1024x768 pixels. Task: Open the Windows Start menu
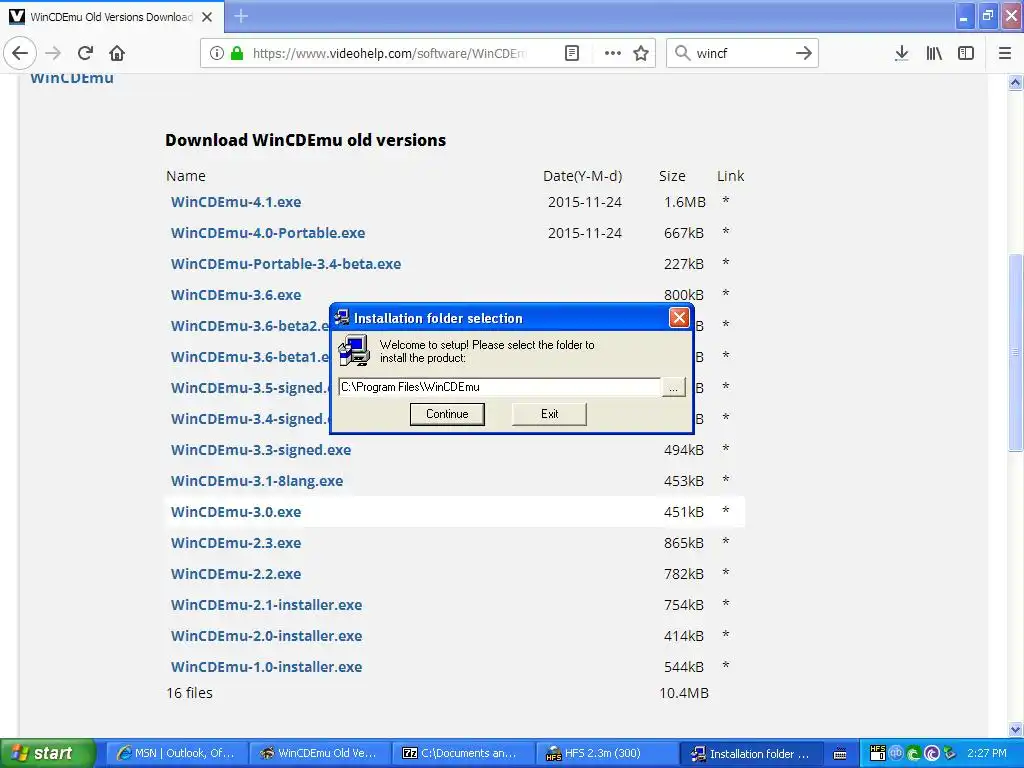click(47, 753)
